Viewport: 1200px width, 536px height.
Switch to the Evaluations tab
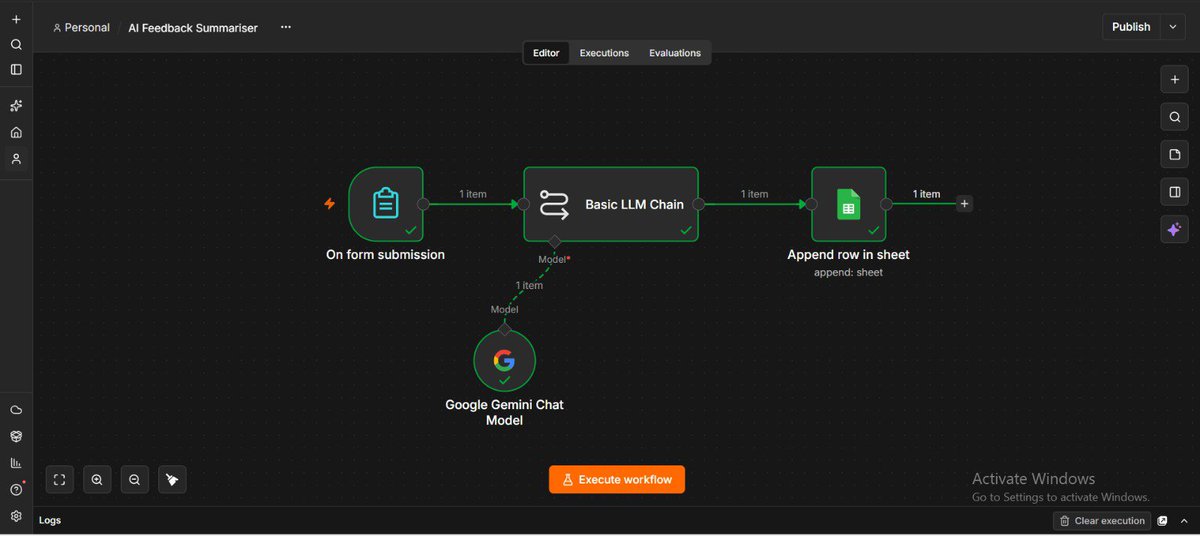[675, 53]
